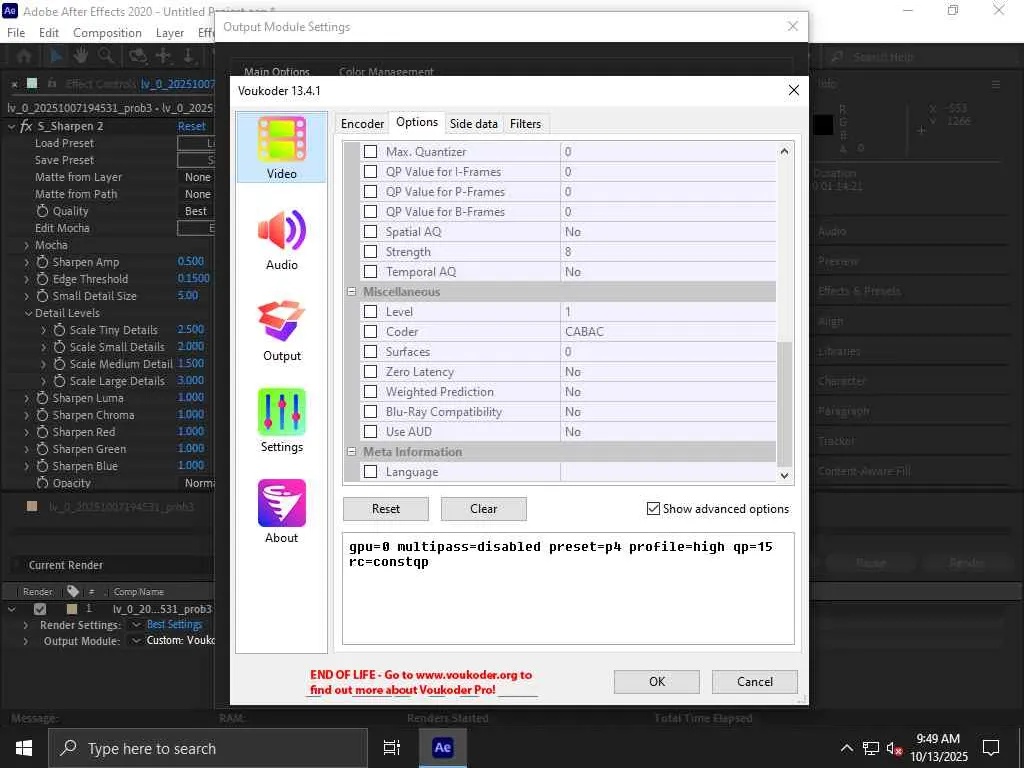Viewport: 1024px width, 768px height.
Task: Click the black color swatch in Info panel
Action: click(x=824, y=123)
